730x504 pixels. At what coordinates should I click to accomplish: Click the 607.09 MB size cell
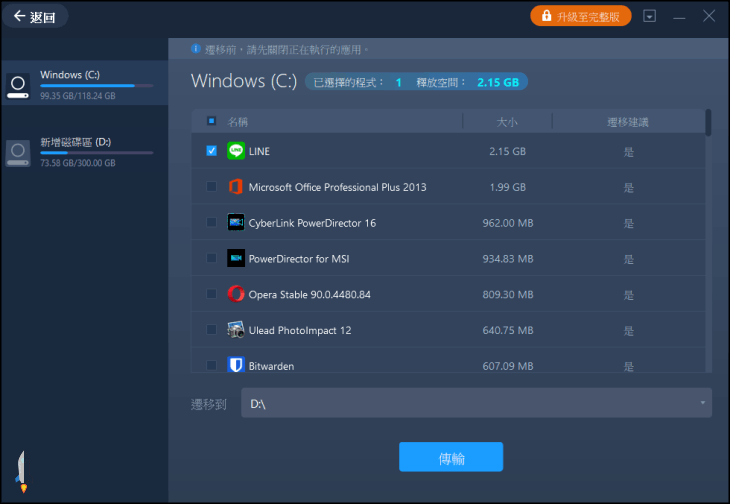pyautogui.click(x=508, y=366)
